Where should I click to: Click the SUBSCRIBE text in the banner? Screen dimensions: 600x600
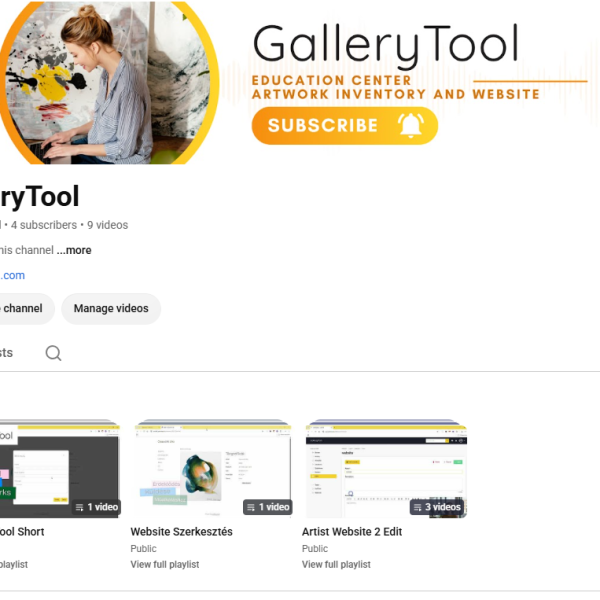click(x=323, y=126)
